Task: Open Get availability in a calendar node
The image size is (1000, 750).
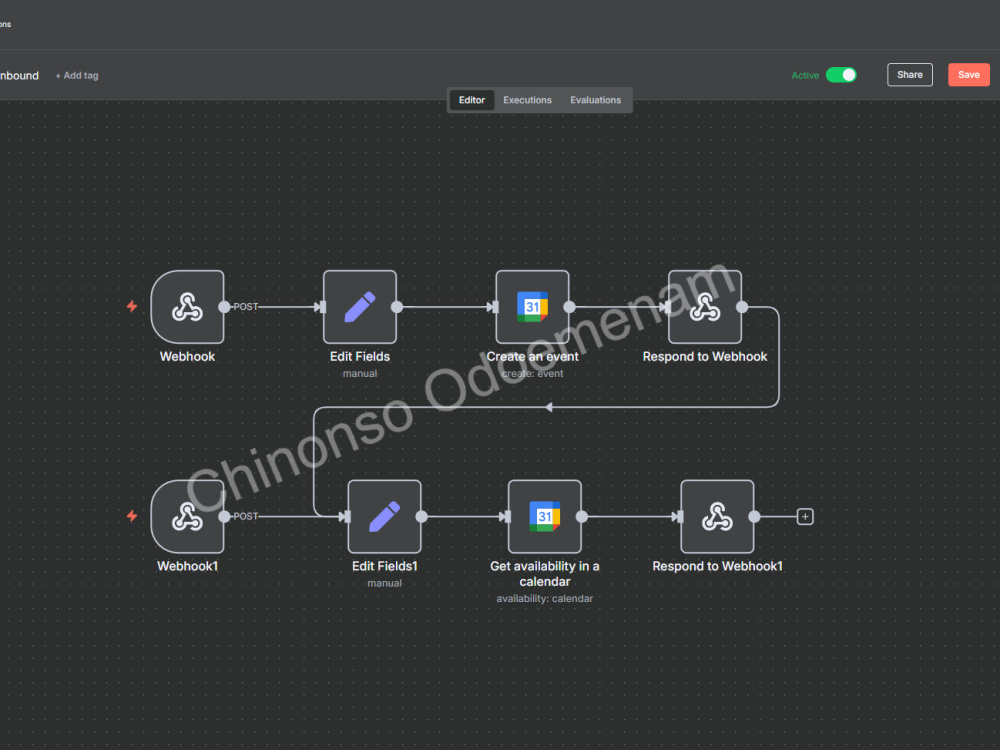Action: point(545,517)
